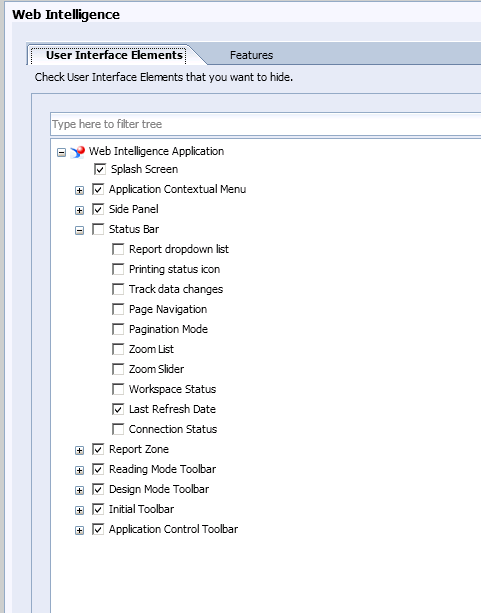Image resolution: width=481 pixels, height=613 pixels.
Task: Check the Status Bar checkbox
Action: [x=98, y=229]
